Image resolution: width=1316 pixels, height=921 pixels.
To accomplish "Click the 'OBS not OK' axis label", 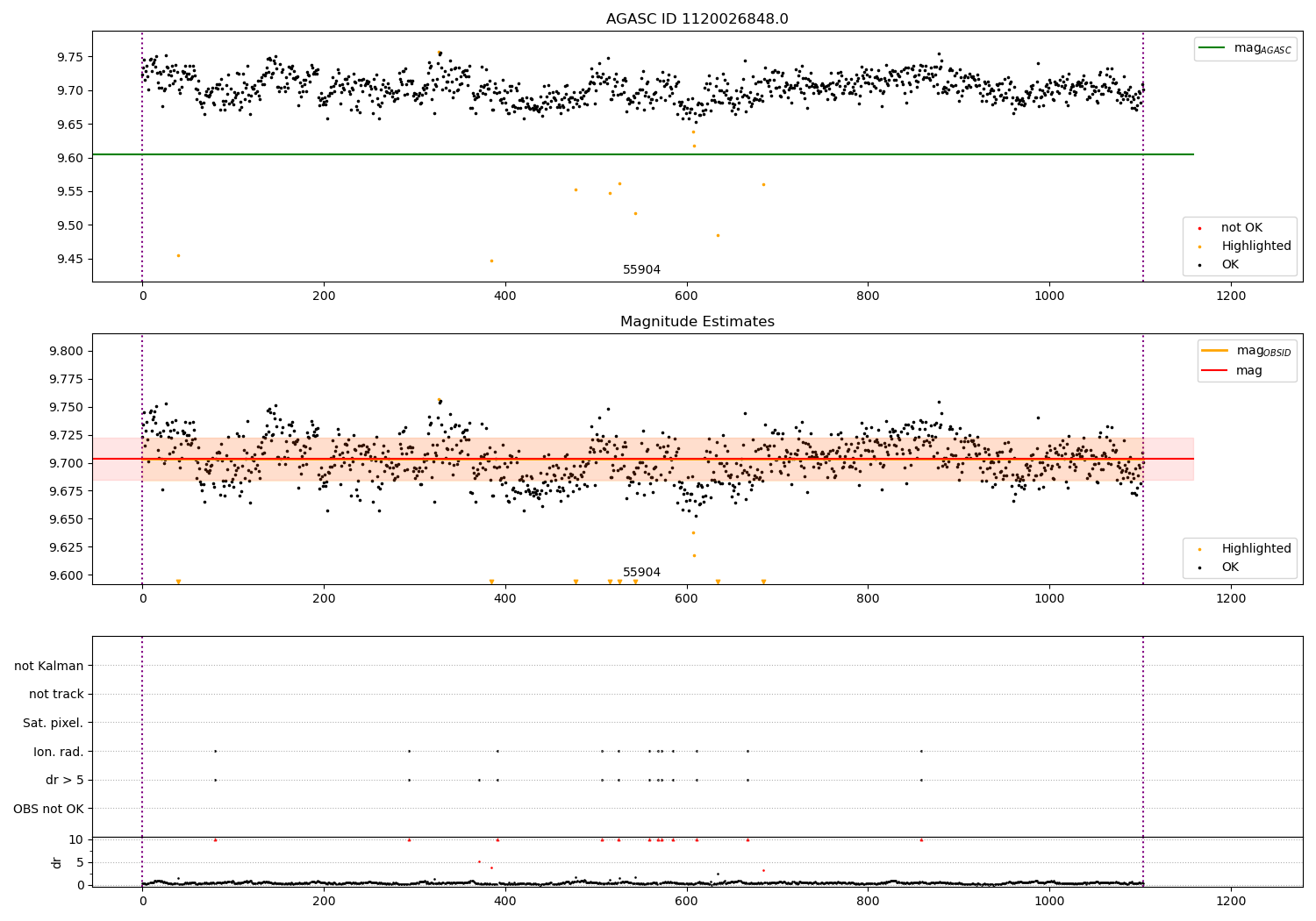I will point(49,809).
